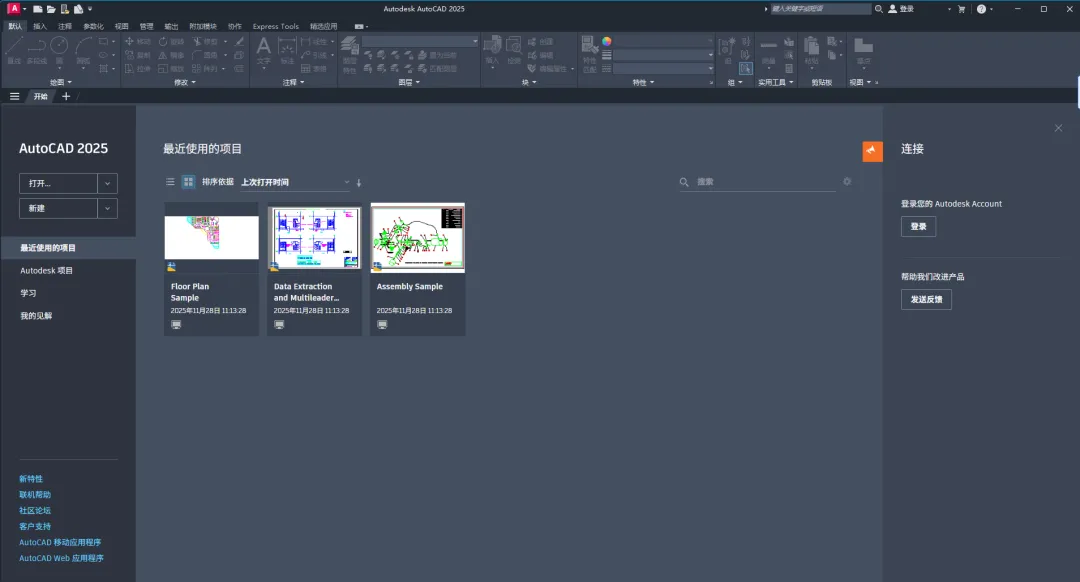Expand the 绘图 (Draw) panel flyout
Image resolution: width=1080 pixels, height=582 pixels.
point(61,83)
